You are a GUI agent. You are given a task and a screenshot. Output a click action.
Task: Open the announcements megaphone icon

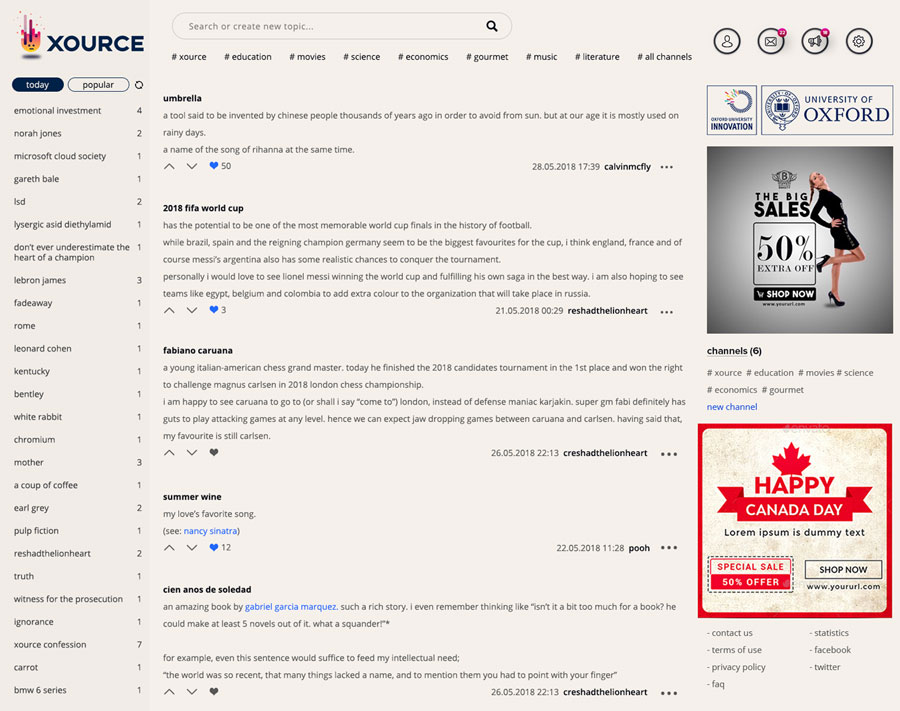[815, 41]
